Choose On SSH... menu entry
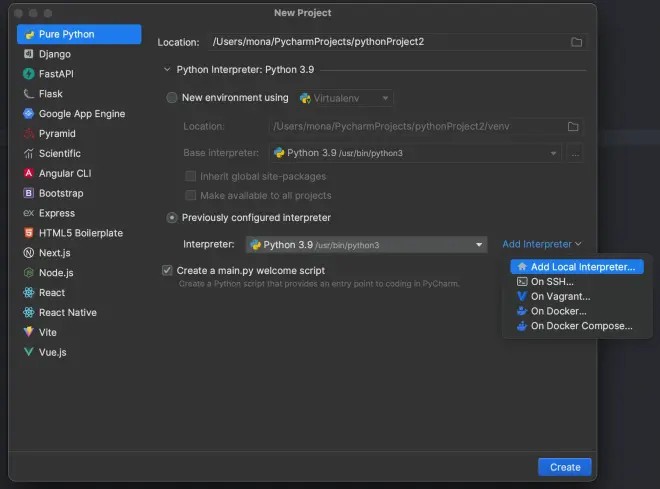The image size is (660, 489). (x=577, y=282)
